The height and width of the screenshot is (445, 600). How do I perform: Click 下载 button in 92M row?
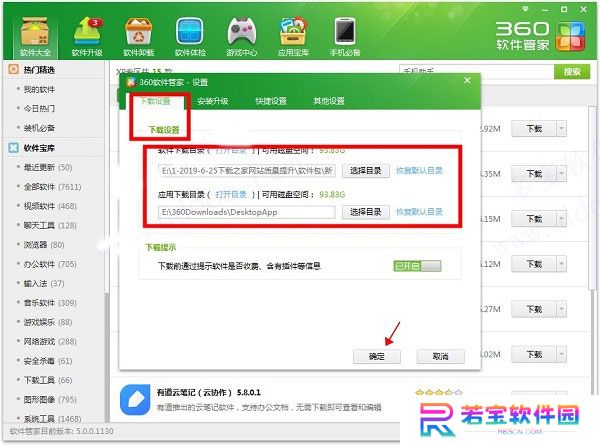(x=534, y=129)
